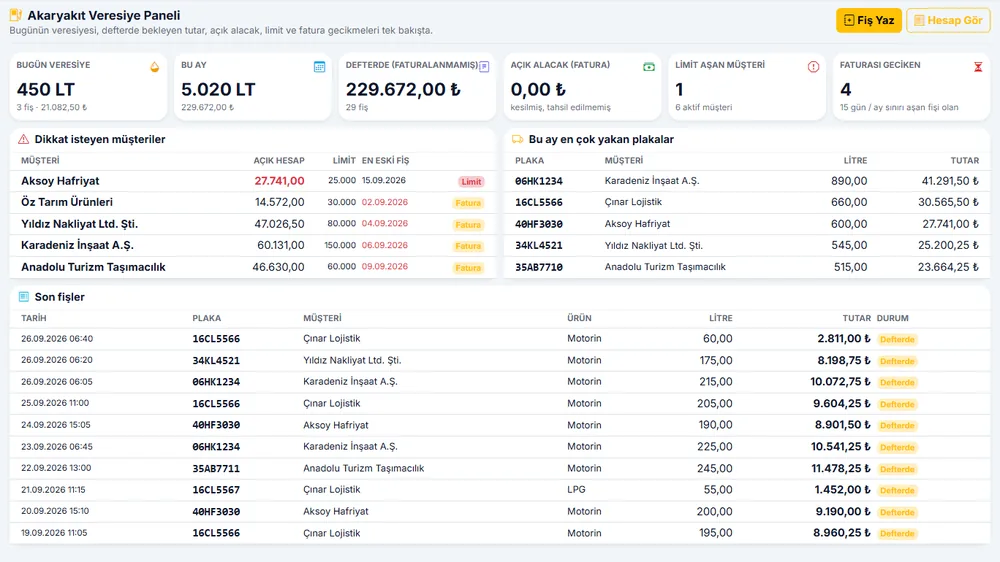Open the Fiş Yaz button

pyautogui.click(x=869, y=20)
